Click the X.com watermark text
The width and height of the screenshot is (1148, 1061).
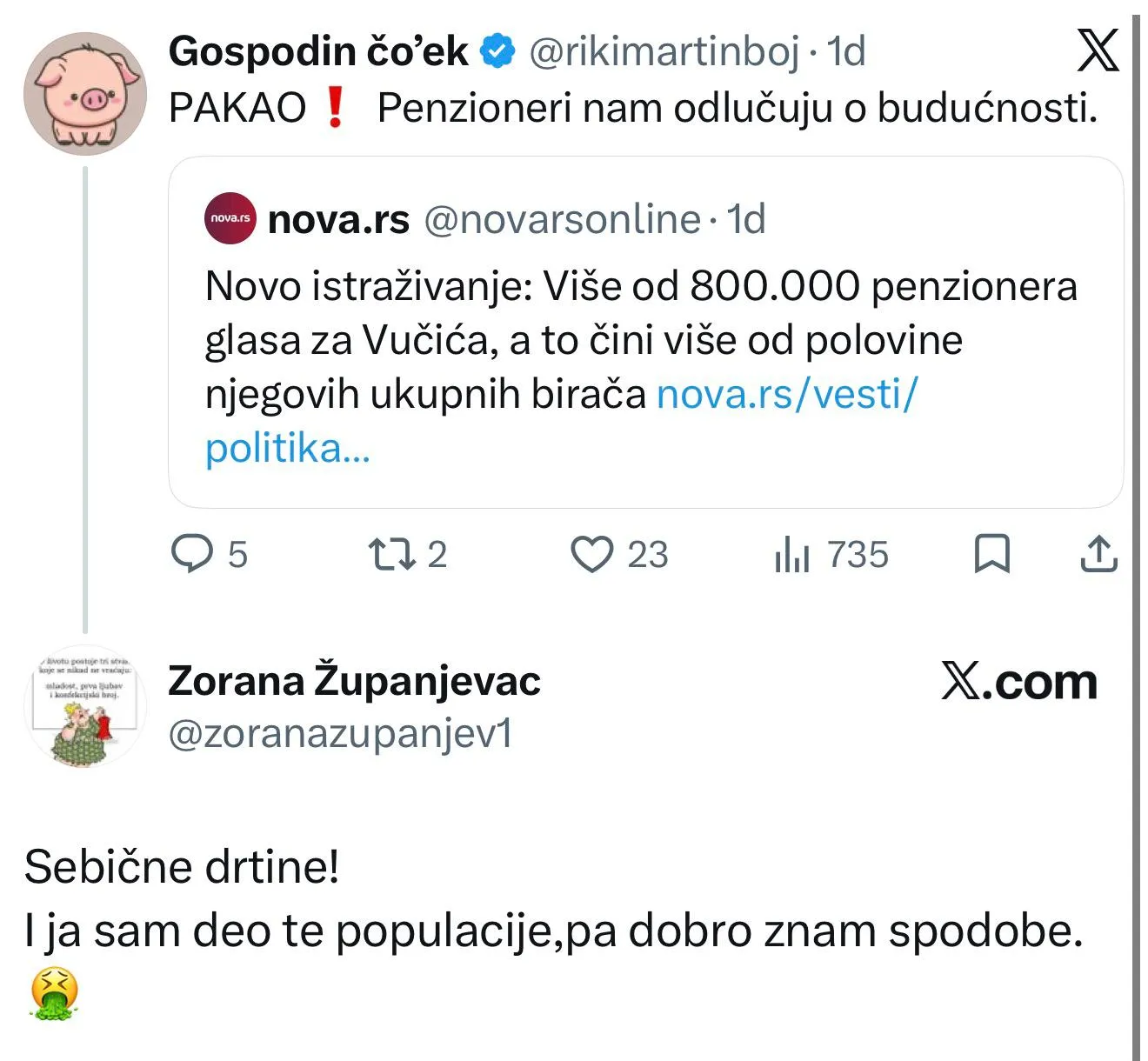click(x=1019, y=682)
